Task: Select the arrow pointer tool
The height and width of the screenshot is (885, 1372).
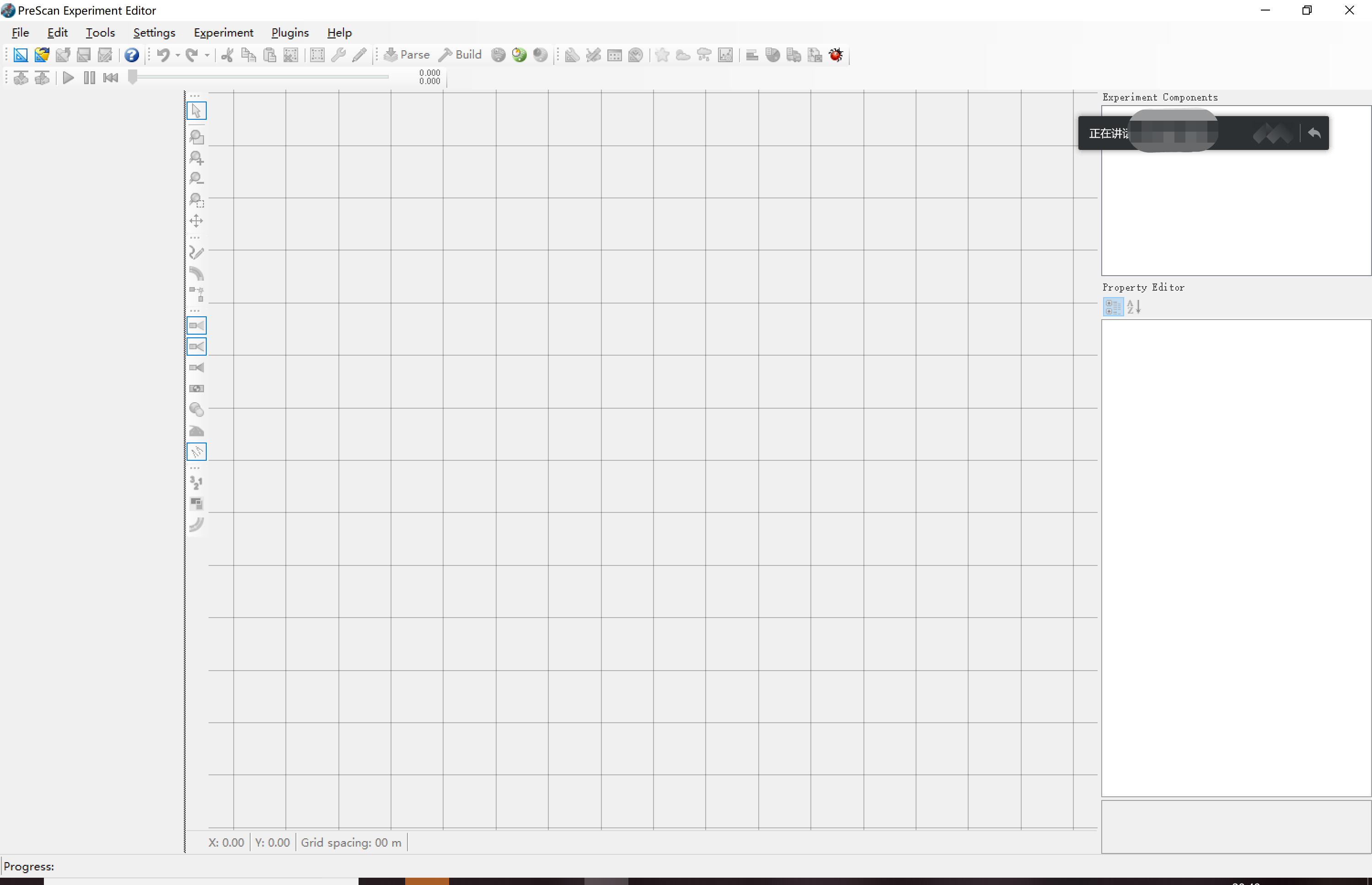Action: pyautogui.click(x=197, y=110)
